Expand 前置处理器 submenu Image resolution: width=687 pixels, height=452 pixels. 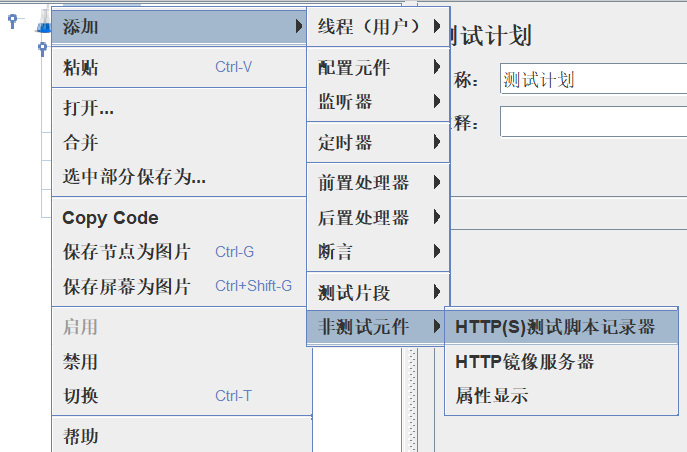378,183
